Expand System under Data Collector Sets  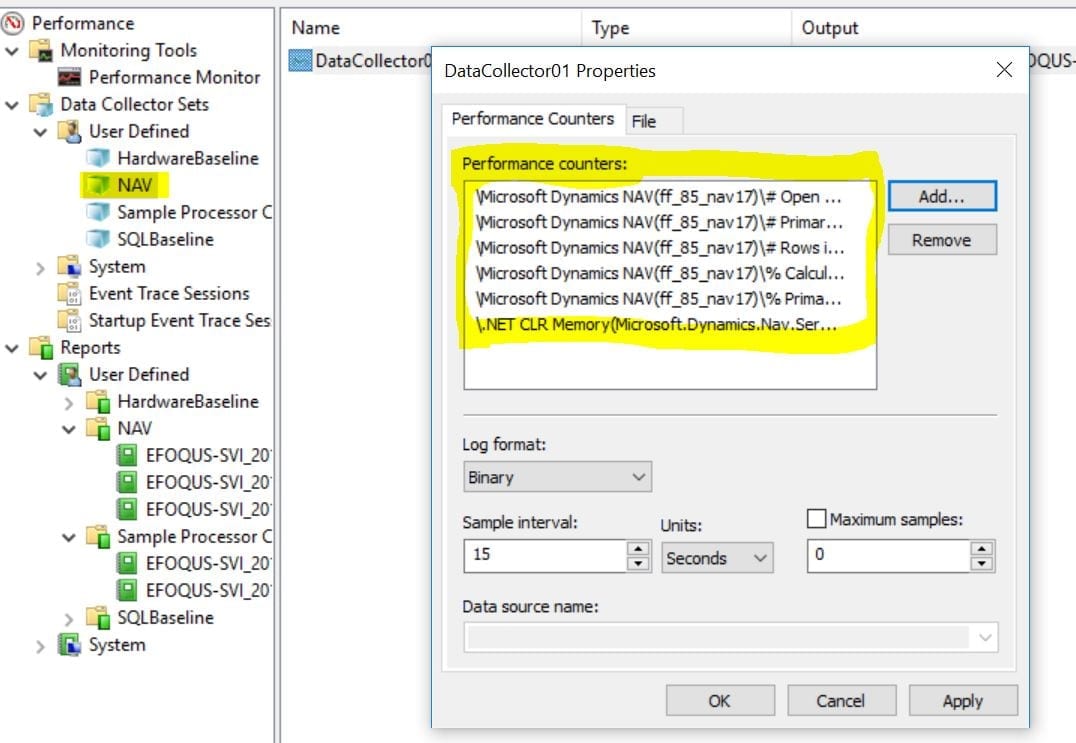pos(40,268)
